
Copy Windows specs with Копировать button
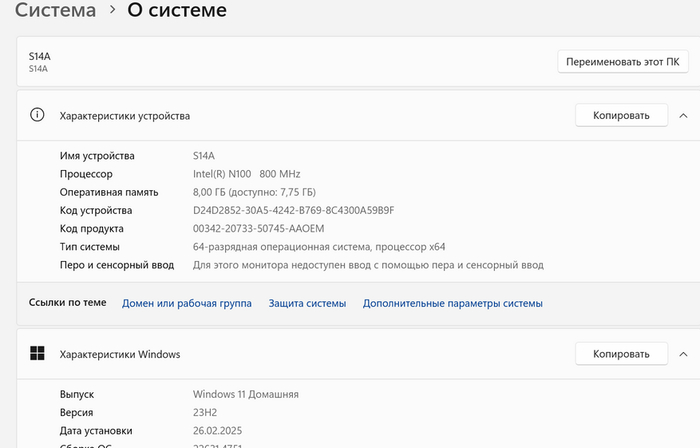(621, 353)
